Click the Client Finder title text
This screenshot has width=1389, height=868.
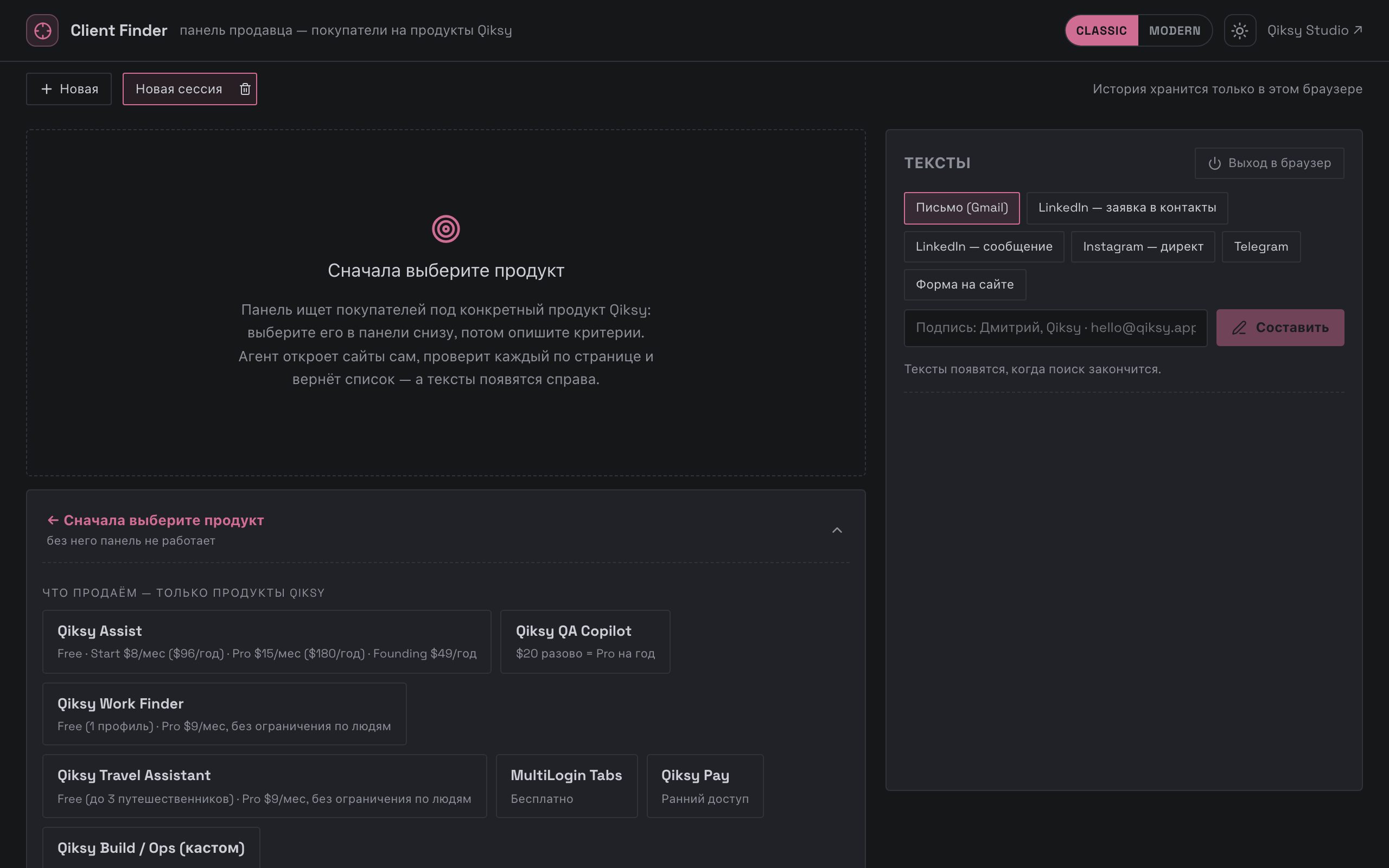[x=119, y=30]
